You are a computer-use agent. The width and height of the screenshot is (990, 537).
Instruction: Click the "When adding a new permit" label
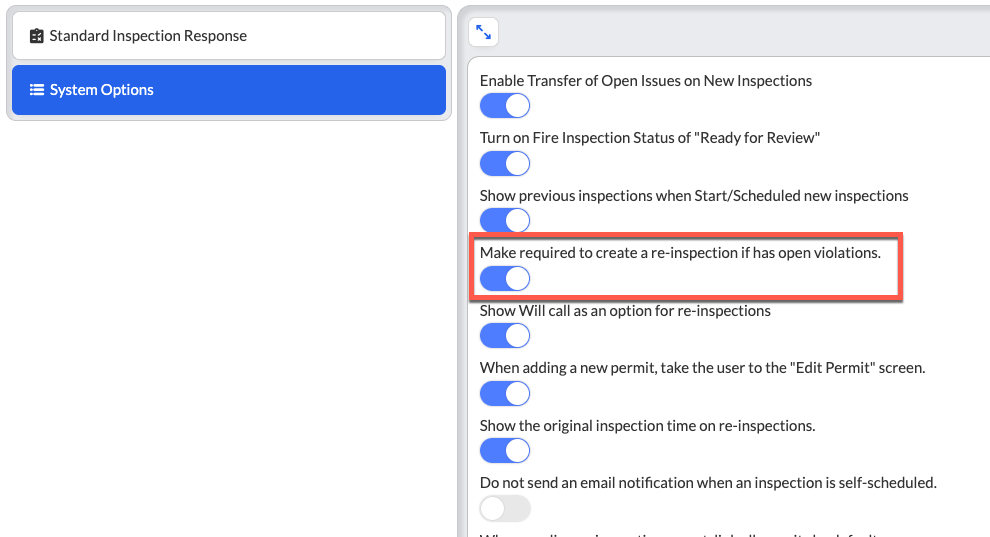(702, 367)
